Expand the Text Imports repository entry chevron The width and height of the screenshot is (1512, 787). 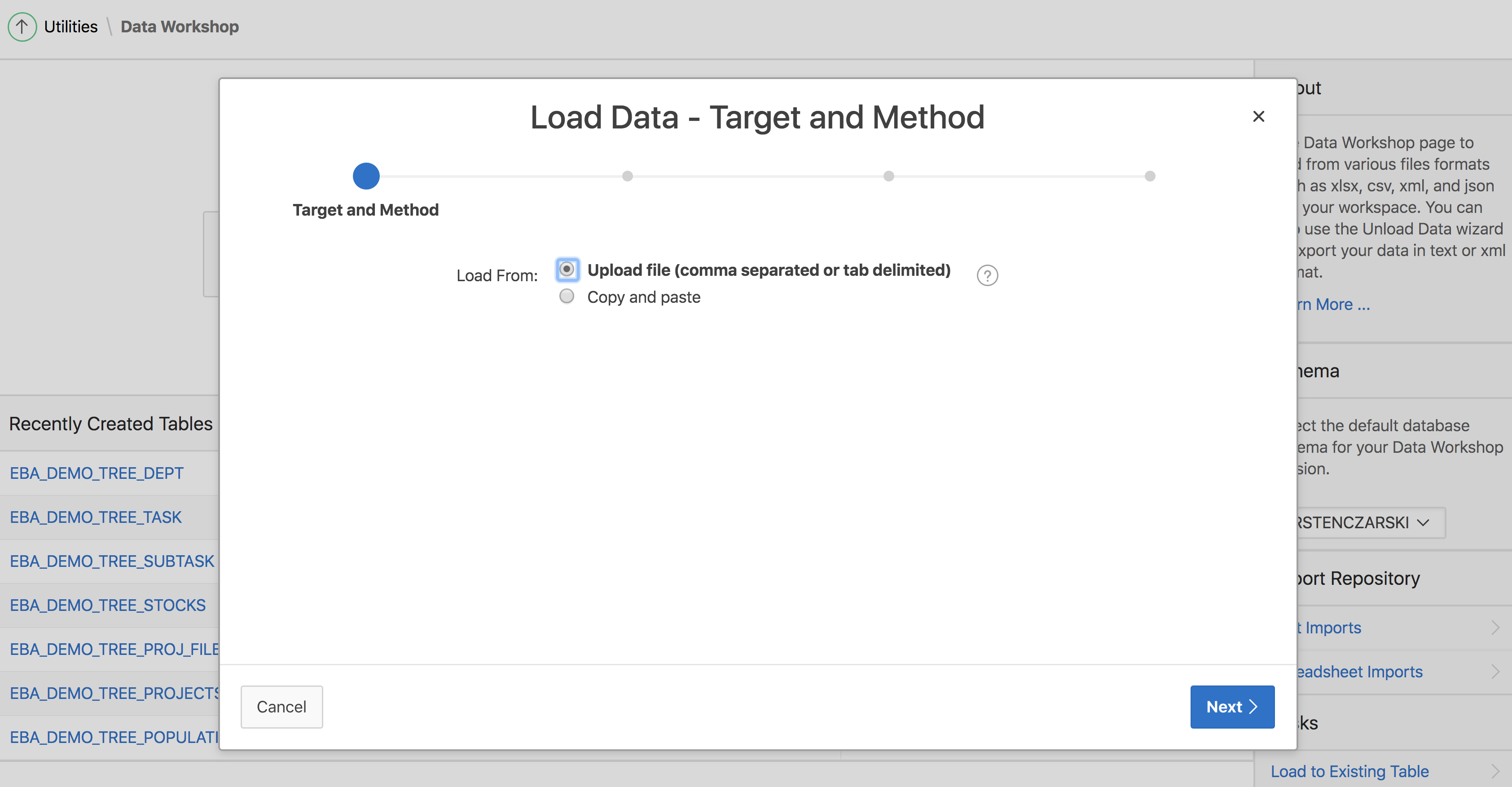1494,628
